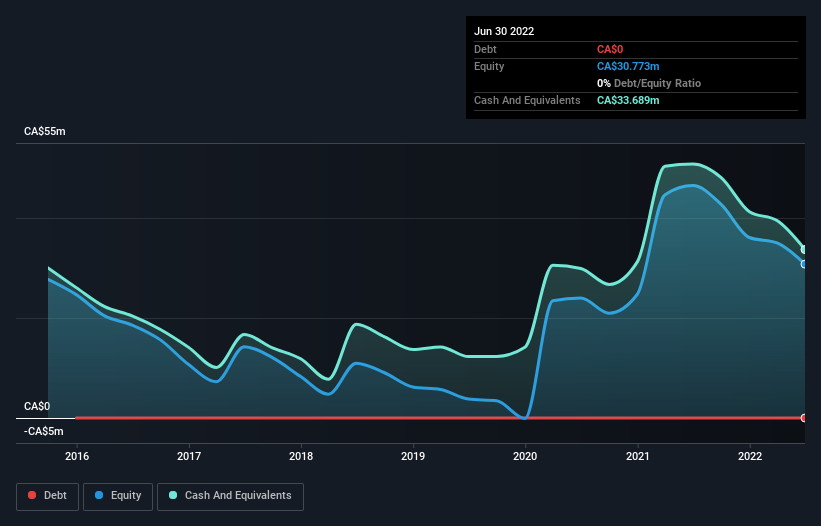The image size is (821, 526).
Task: Click the CA$33.689m cash value
Action: point(628,100)
